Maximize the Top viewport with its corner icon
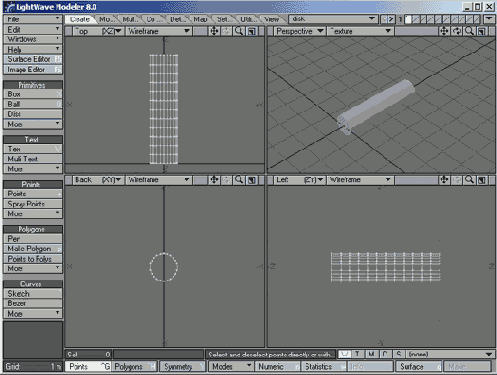This screenshot has width=497, height=375. (x=252, y=31)
